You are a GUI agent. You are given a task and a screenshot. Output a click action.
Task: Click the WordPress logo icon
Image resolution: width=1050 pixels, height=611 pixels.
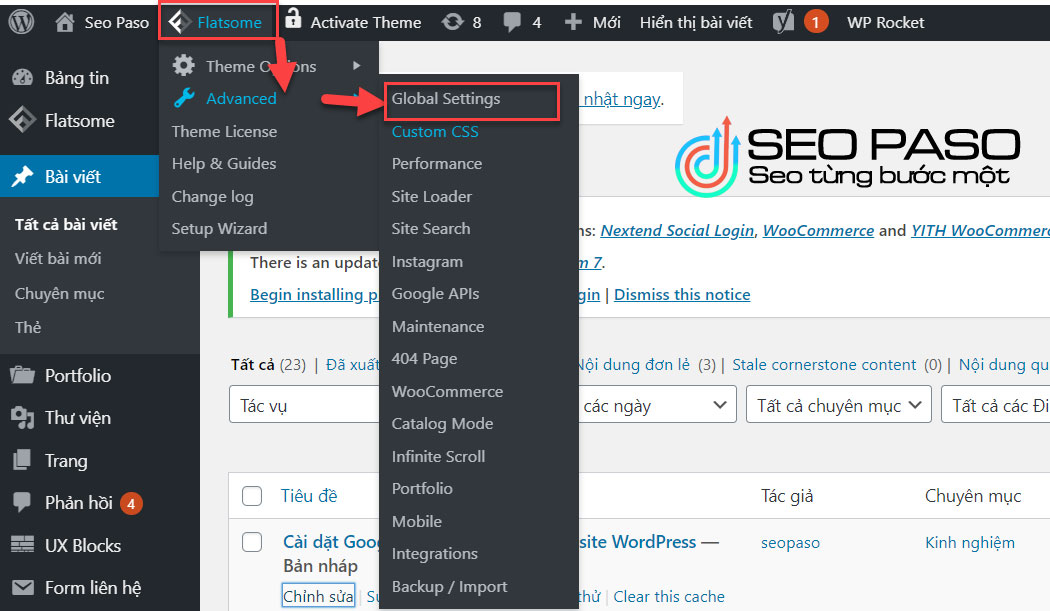click(21, 22)
